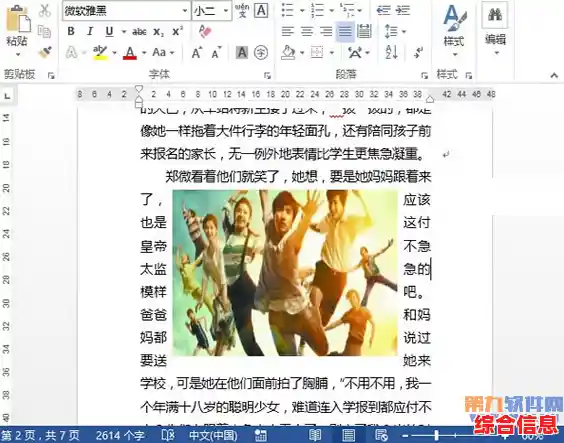The image size is (564, 443).
Task: Open the Change Case Aa menu
Action: click(163, 52)
